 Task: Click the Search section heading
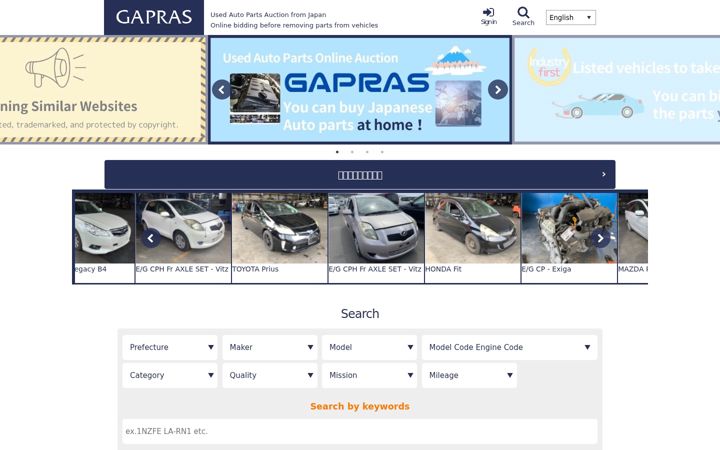click(x=360, y=314)
